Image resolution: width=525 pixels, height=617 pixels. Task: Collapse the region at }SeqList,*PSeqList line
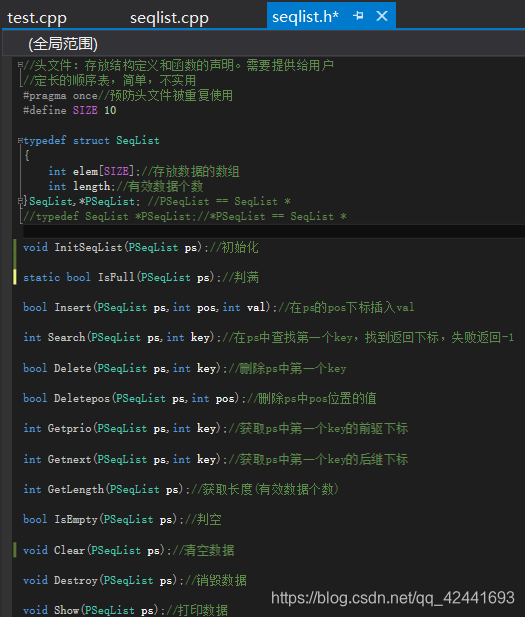(20, 201)
